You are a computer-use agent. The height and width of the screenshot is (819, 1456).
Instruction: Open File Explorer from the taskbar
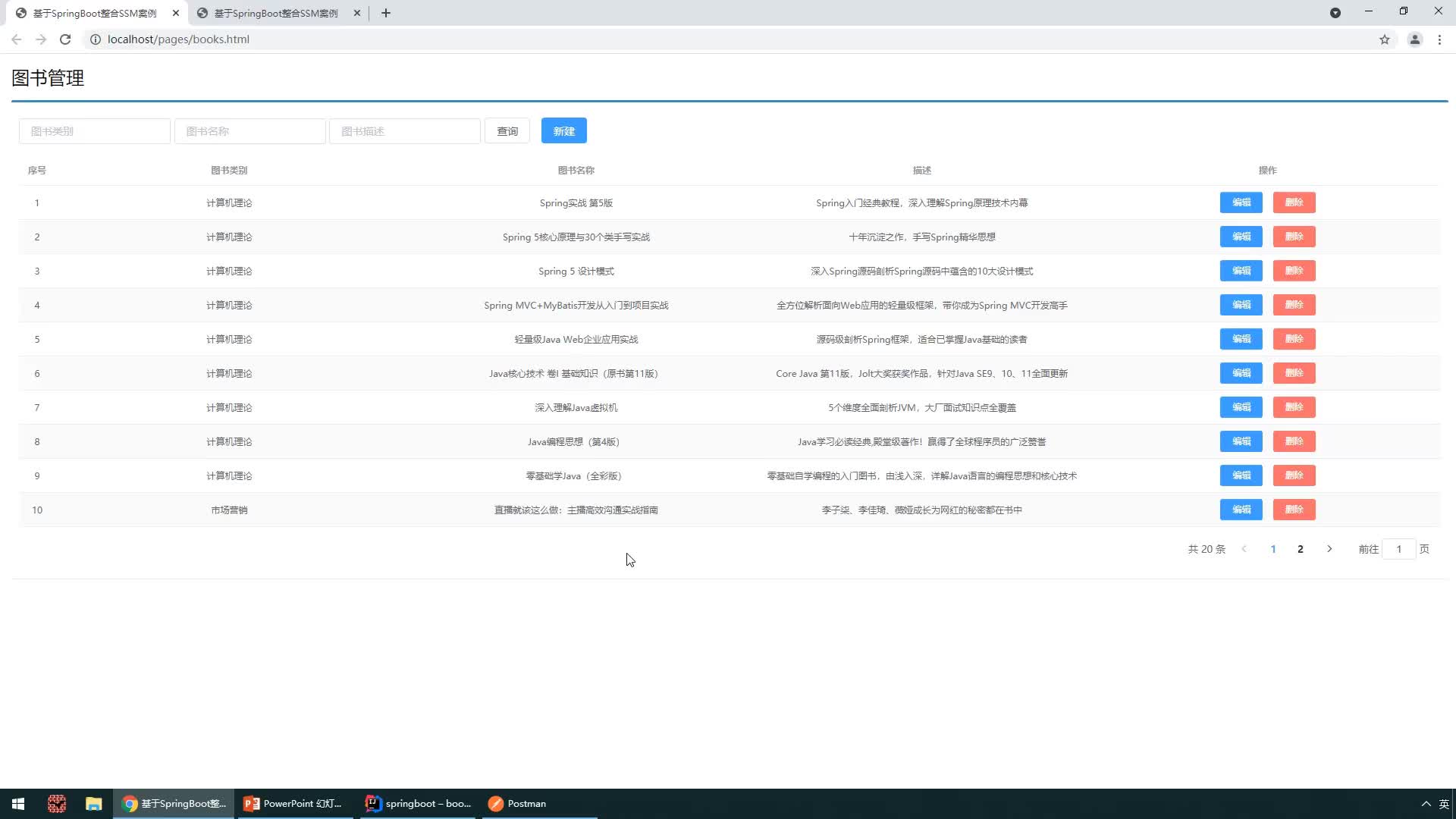coord(93,804)
